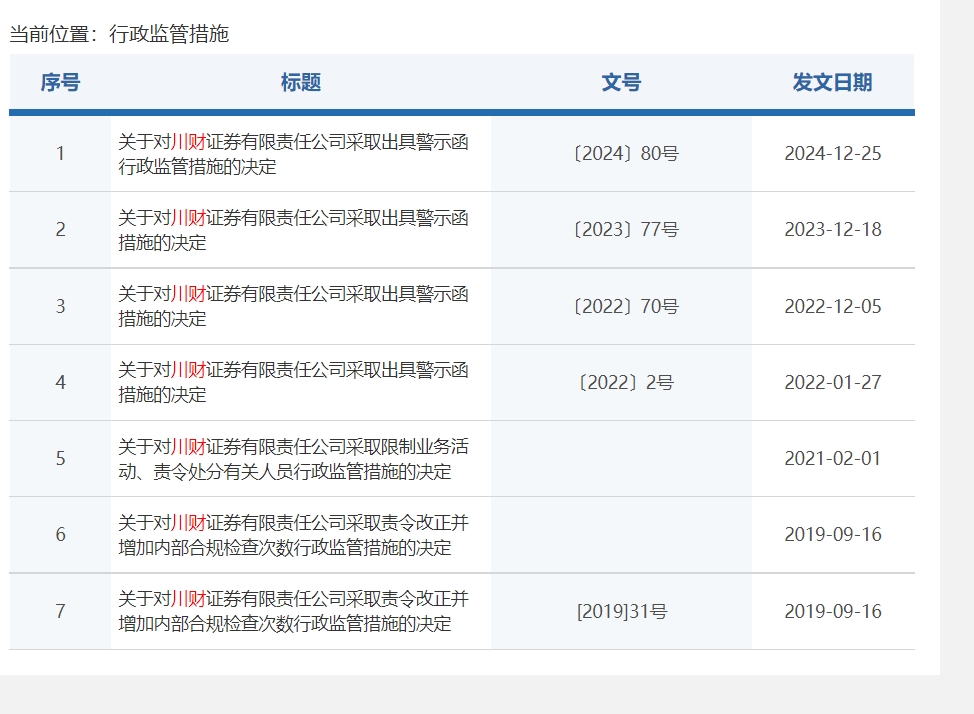Click the date 2022-01-27
The width and height of the screenshot is (974, 714).
tap(833, 382)
